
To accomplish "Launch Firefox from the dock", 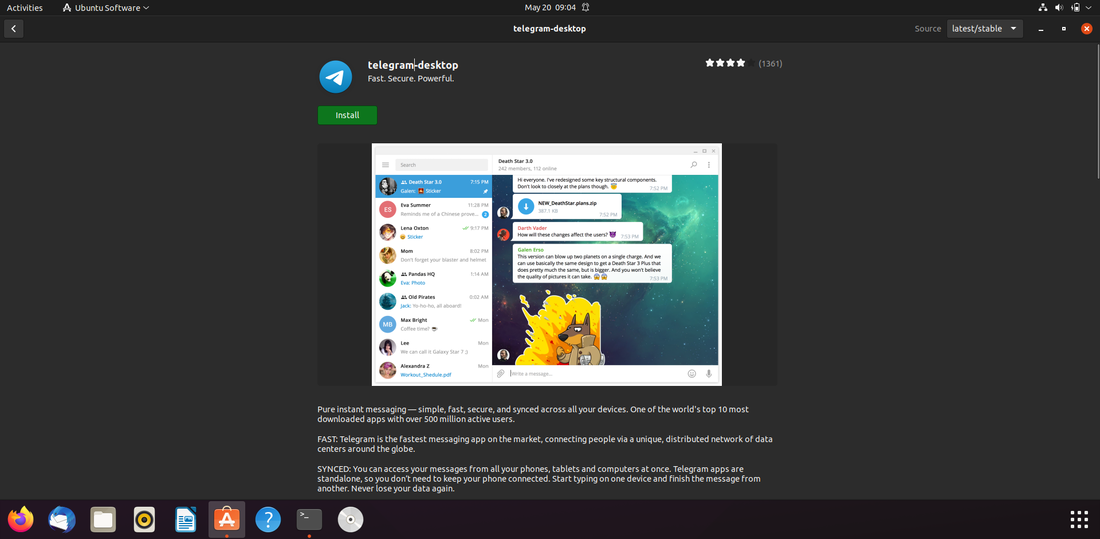I will 21,519.
